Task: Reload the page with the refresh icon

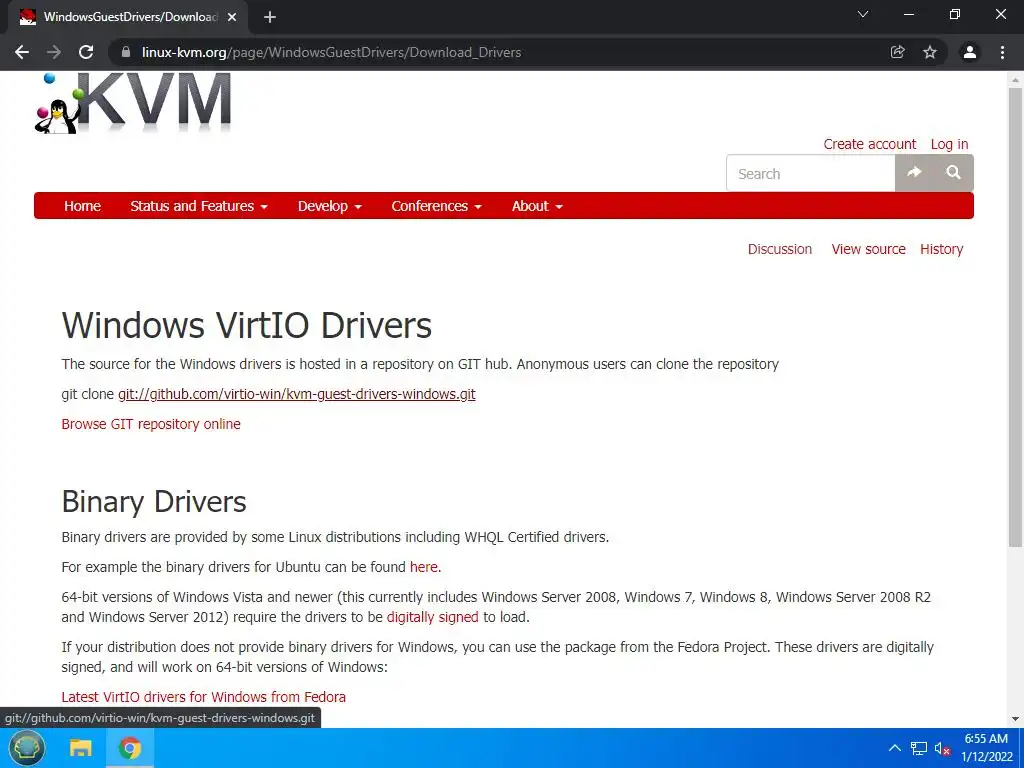Action: pos(86,52)
